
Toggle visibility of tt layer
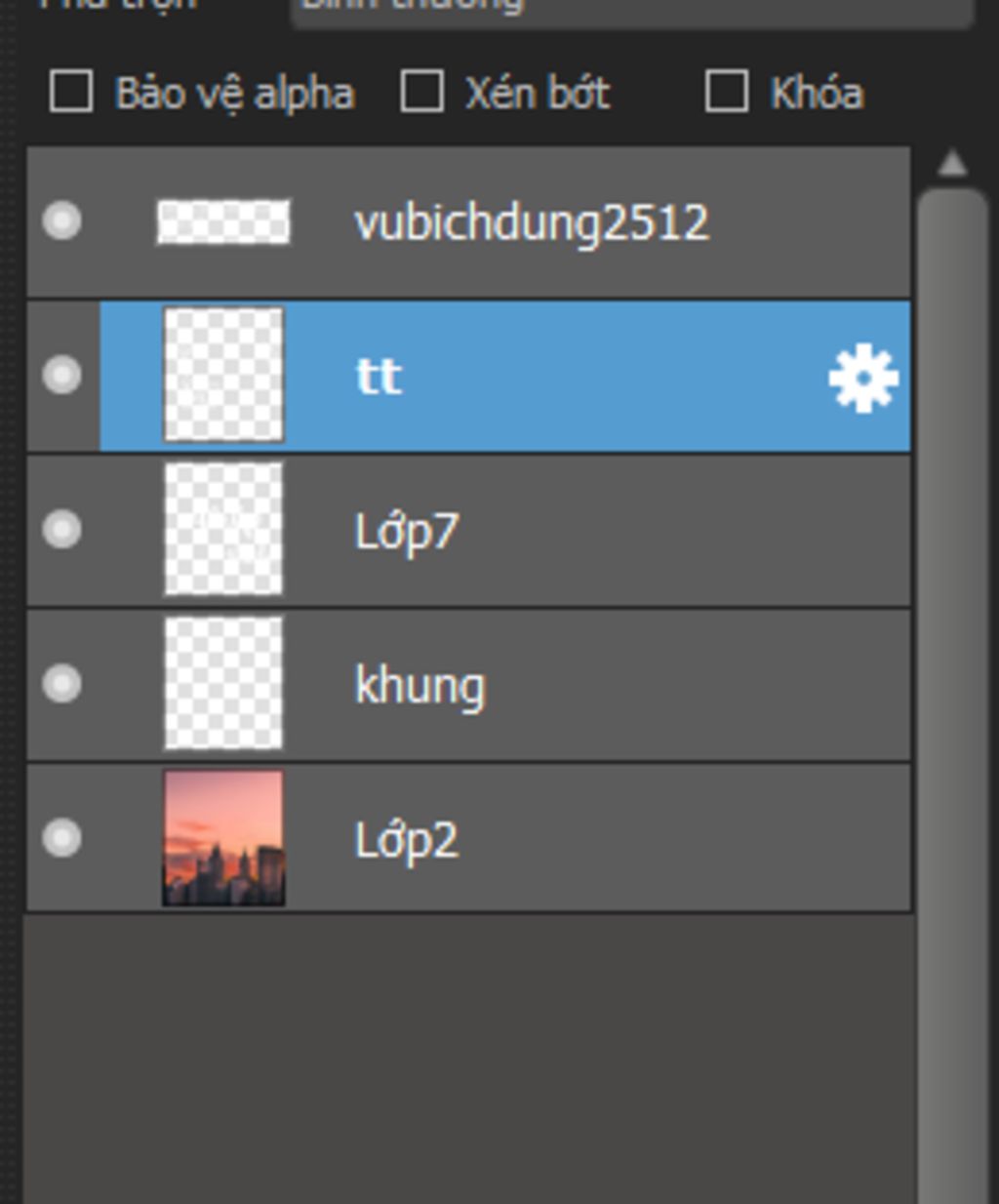click(62, 376)
